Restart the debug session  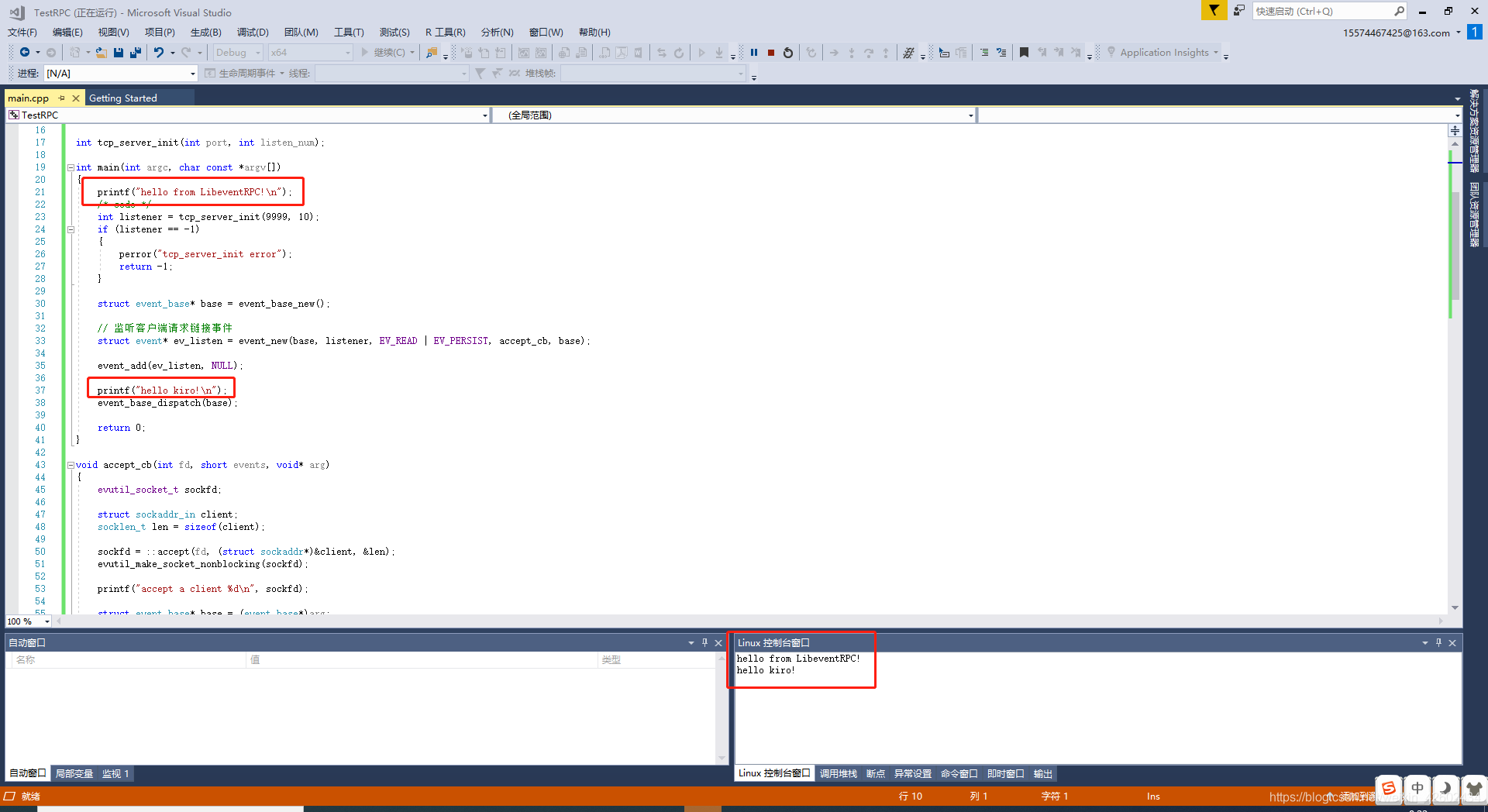point(788,53)
